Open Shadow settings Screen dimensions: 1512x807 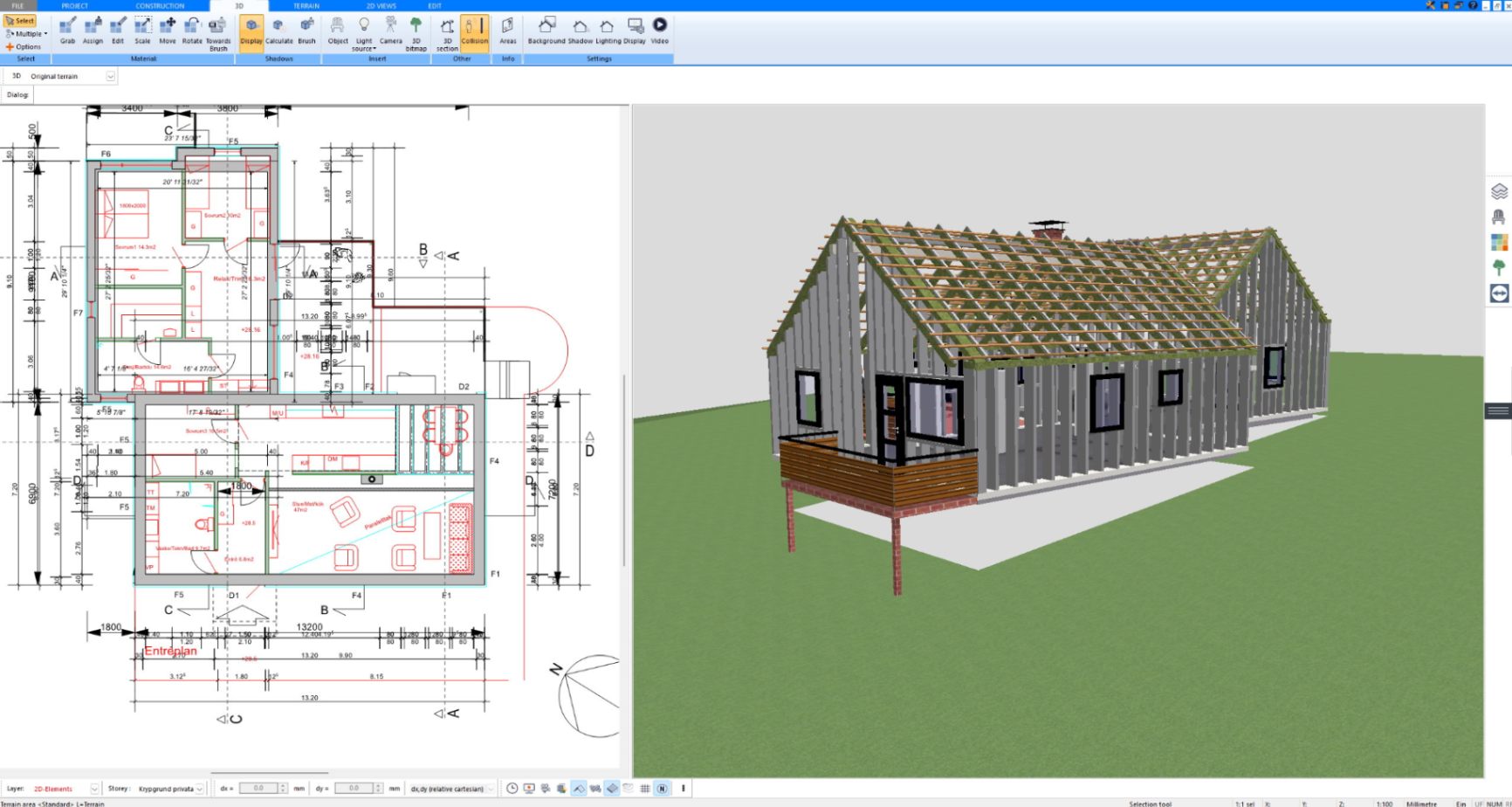point(581,31)
